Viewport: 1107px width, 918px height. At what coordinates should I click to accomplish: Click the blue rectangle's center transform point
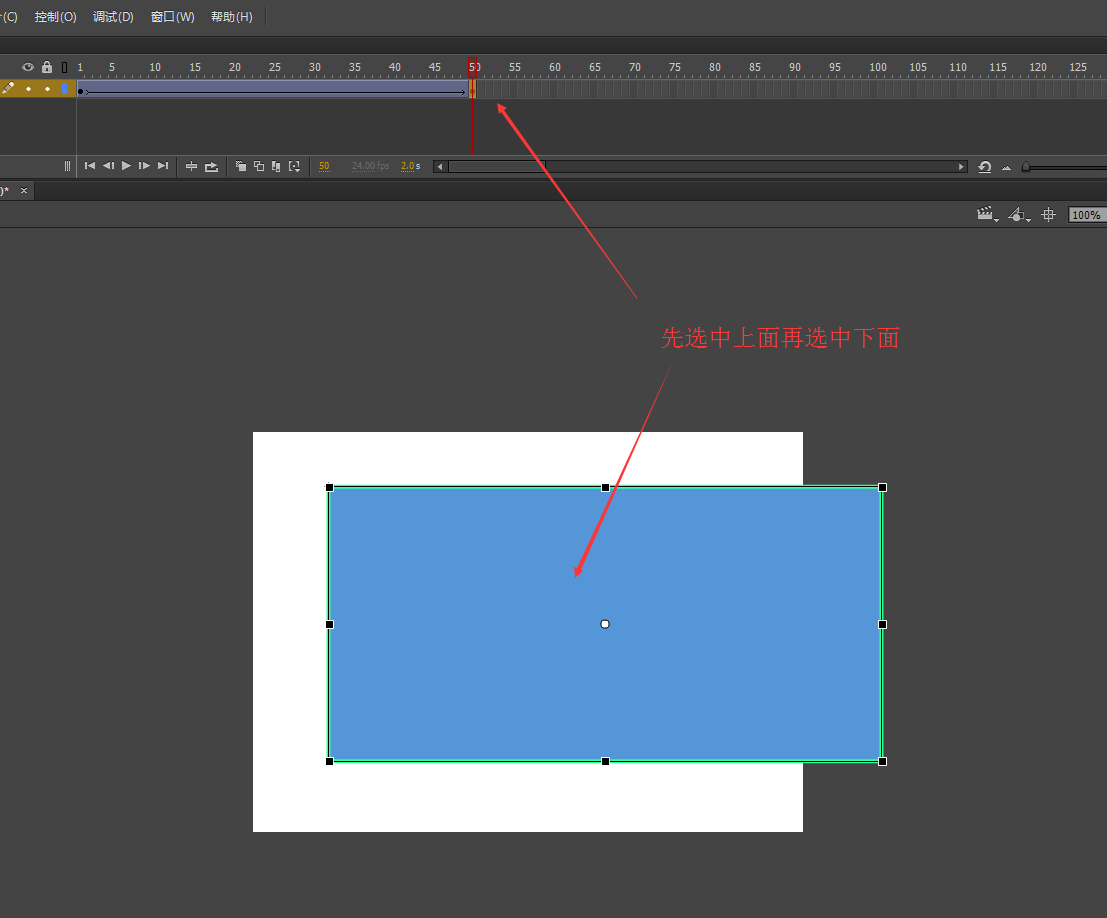pyautogui.click(x=605, y=624)
